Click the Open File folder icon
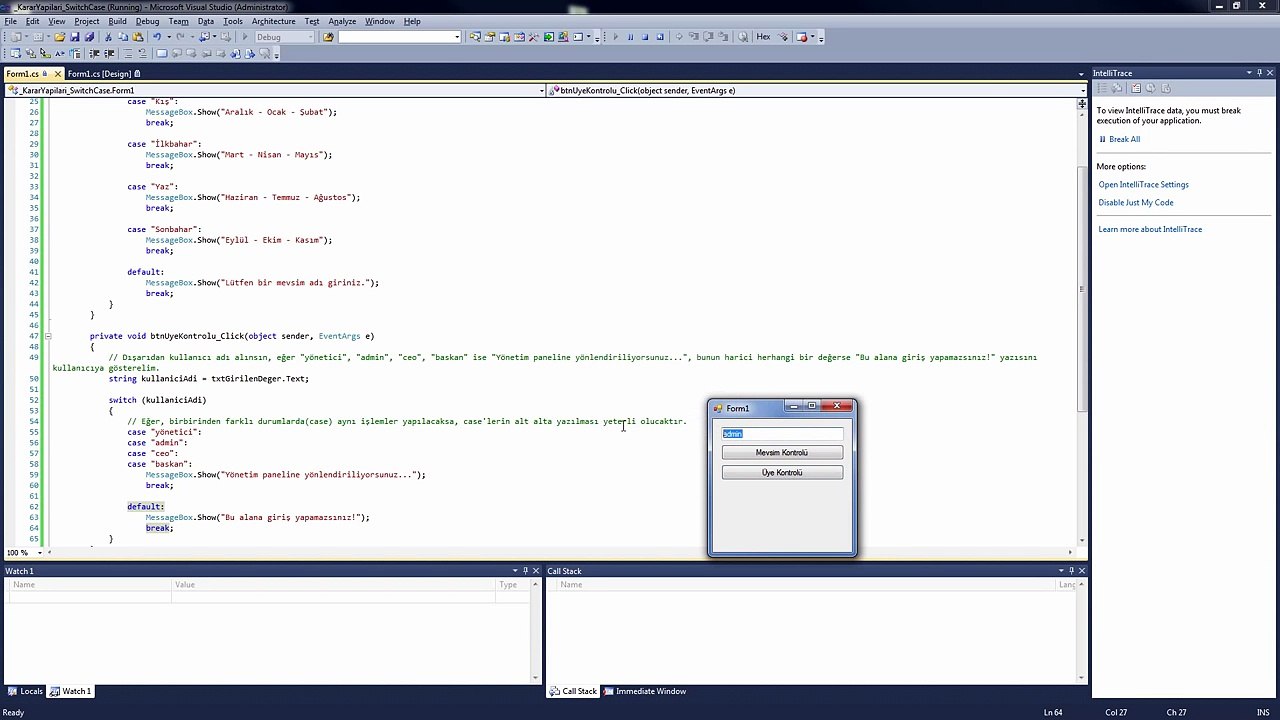 [59, 37]
